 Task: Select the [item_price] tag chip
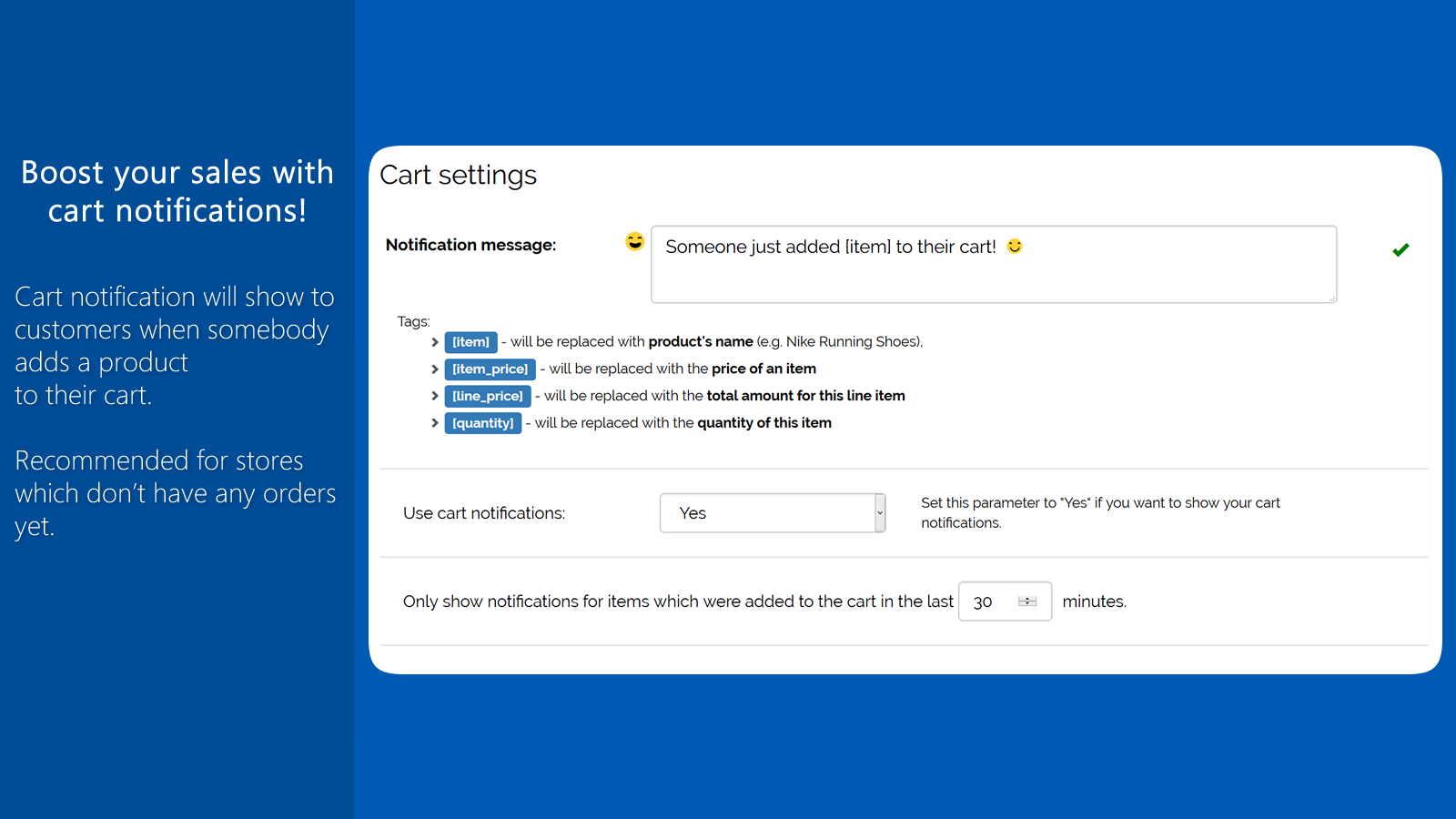coord(490,369)
